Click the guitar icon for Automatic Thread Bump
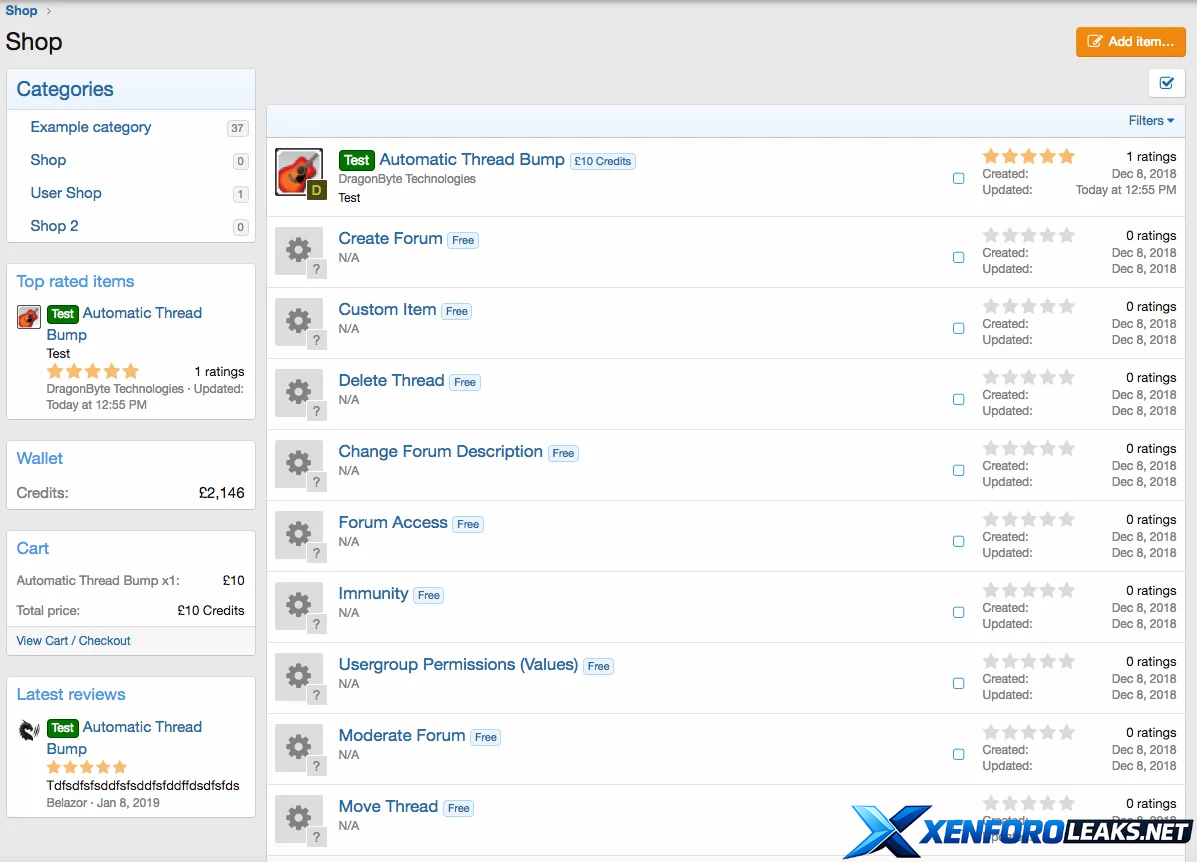 point(298,172)
